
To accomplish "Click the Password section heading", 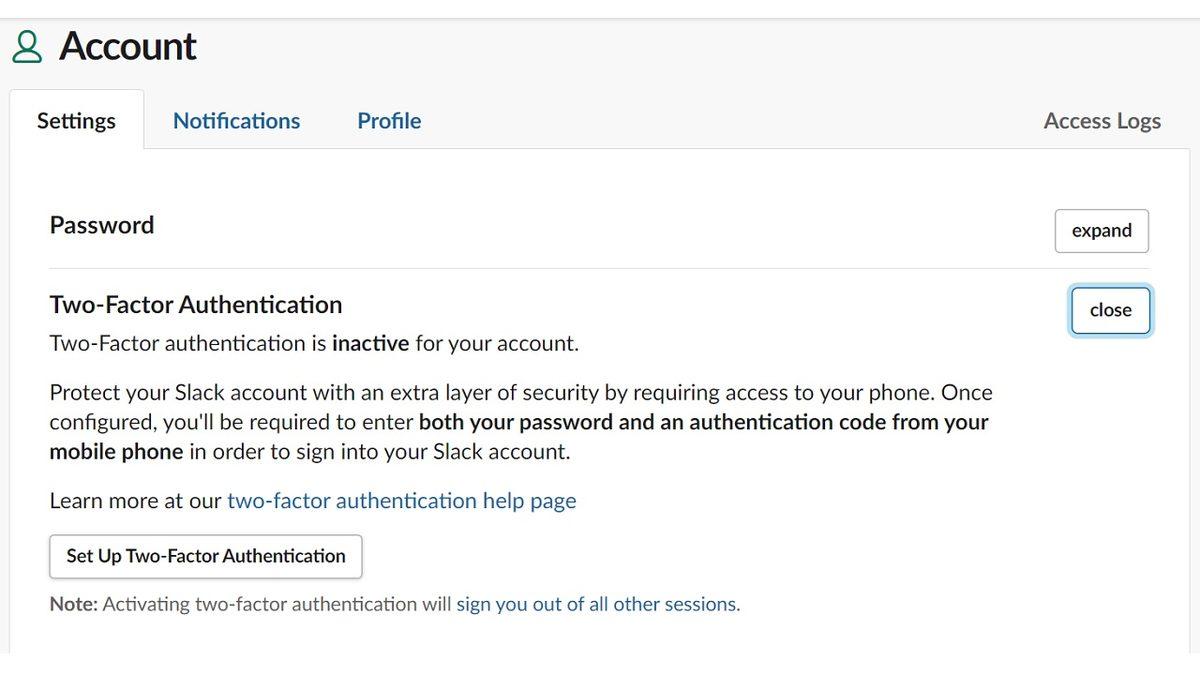I will pyautogui.click(x=102, y=225).
